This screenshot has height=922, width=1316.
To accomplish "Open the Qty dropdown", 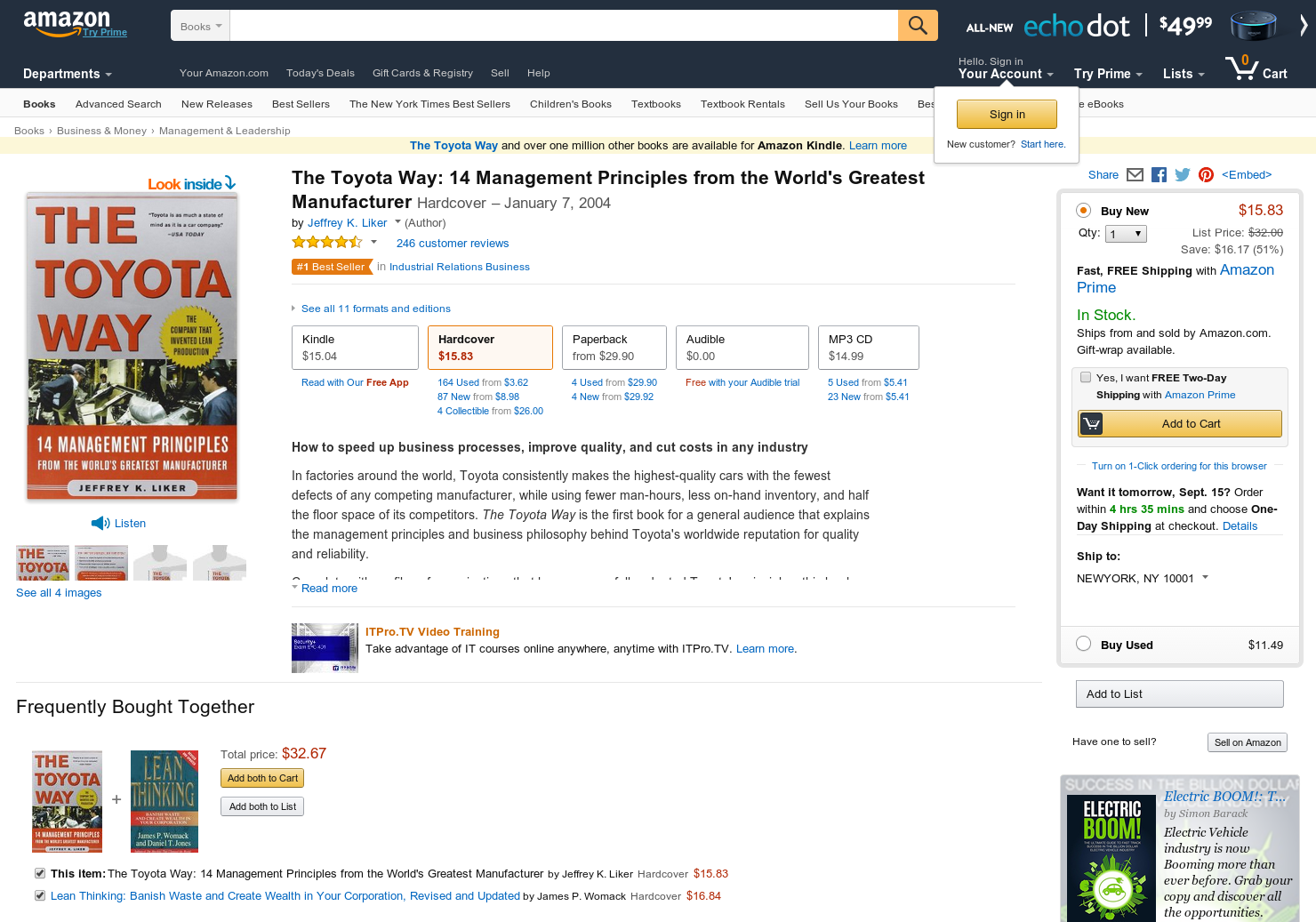I will [x=1126, y=234].
